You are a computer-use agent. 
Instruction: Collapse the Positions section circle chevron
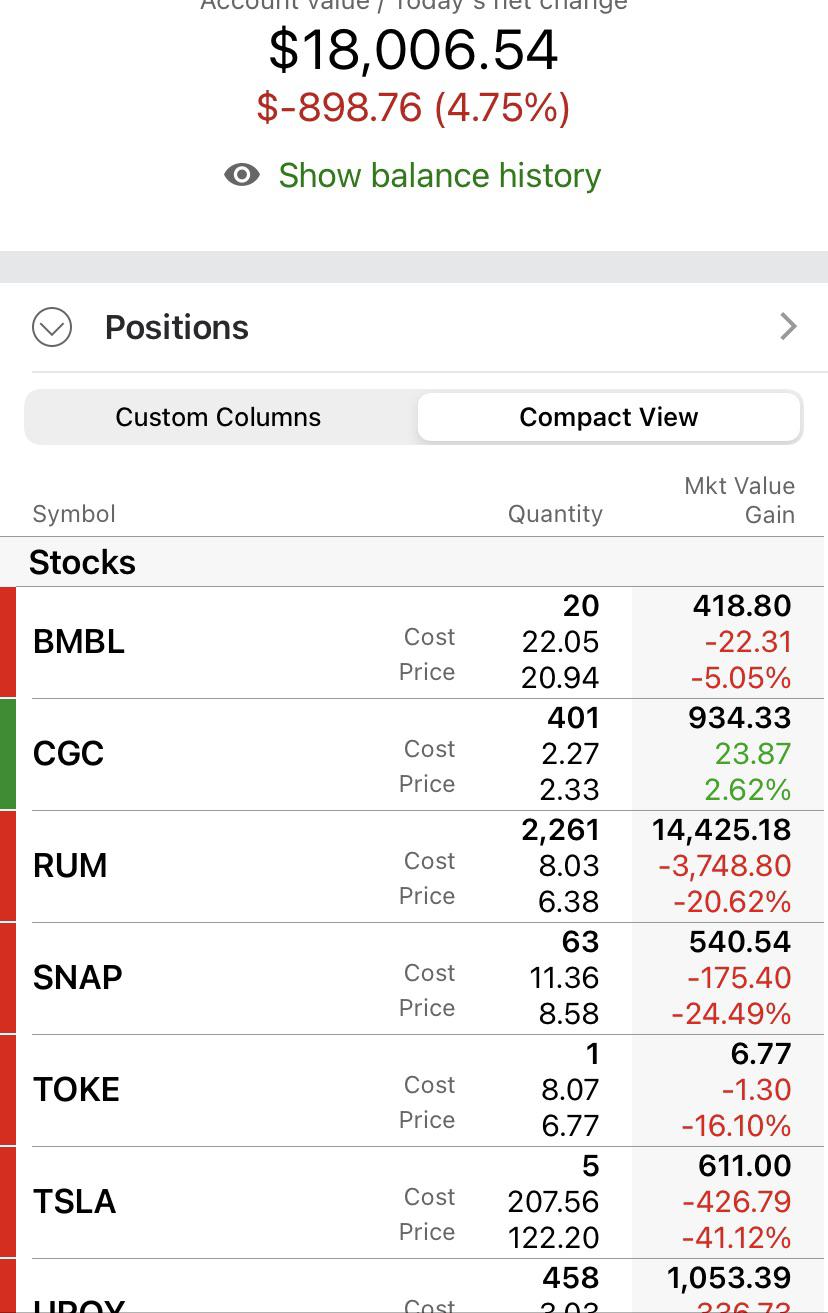click(52, 327)
